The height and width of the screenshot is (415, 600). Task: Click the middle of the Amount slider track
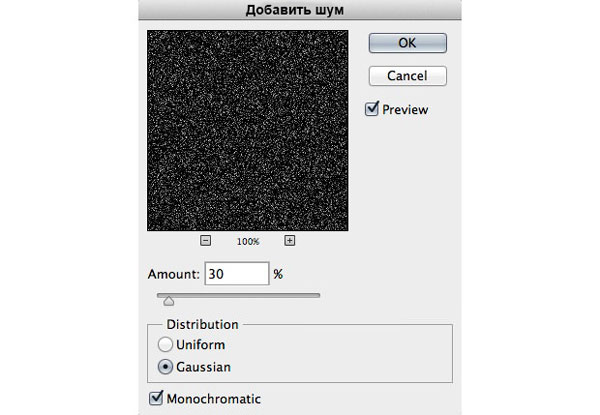238,295
